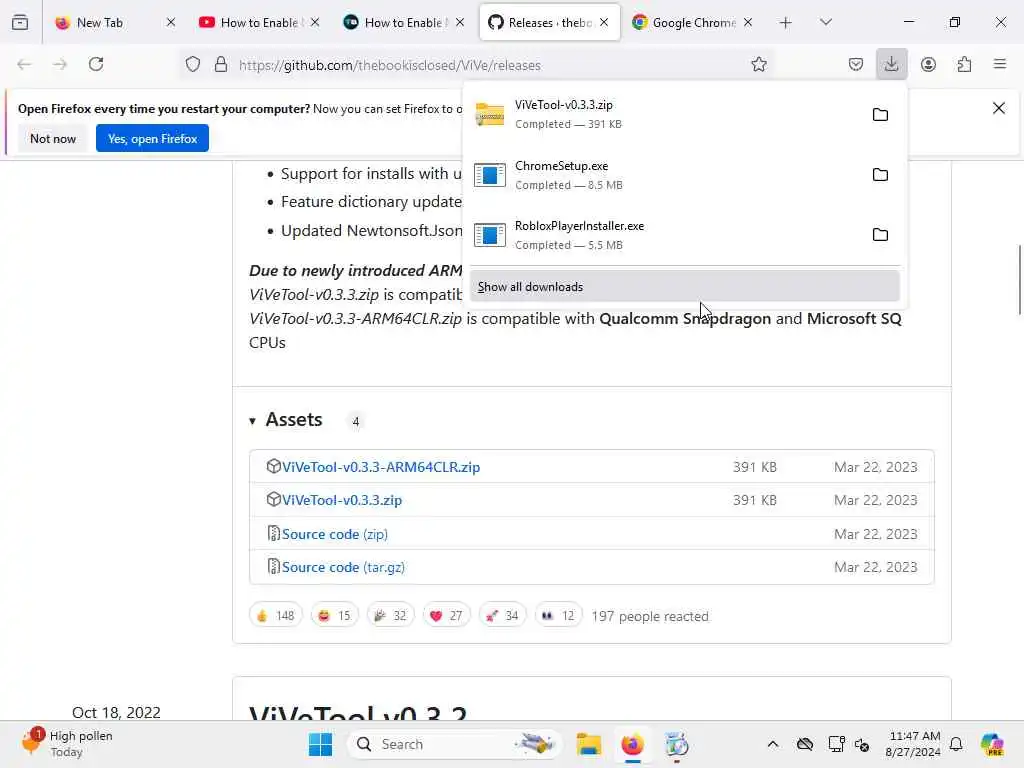Click the page vertical scrollbar thumb
Screen dimensions: 1024x768
1019,280
